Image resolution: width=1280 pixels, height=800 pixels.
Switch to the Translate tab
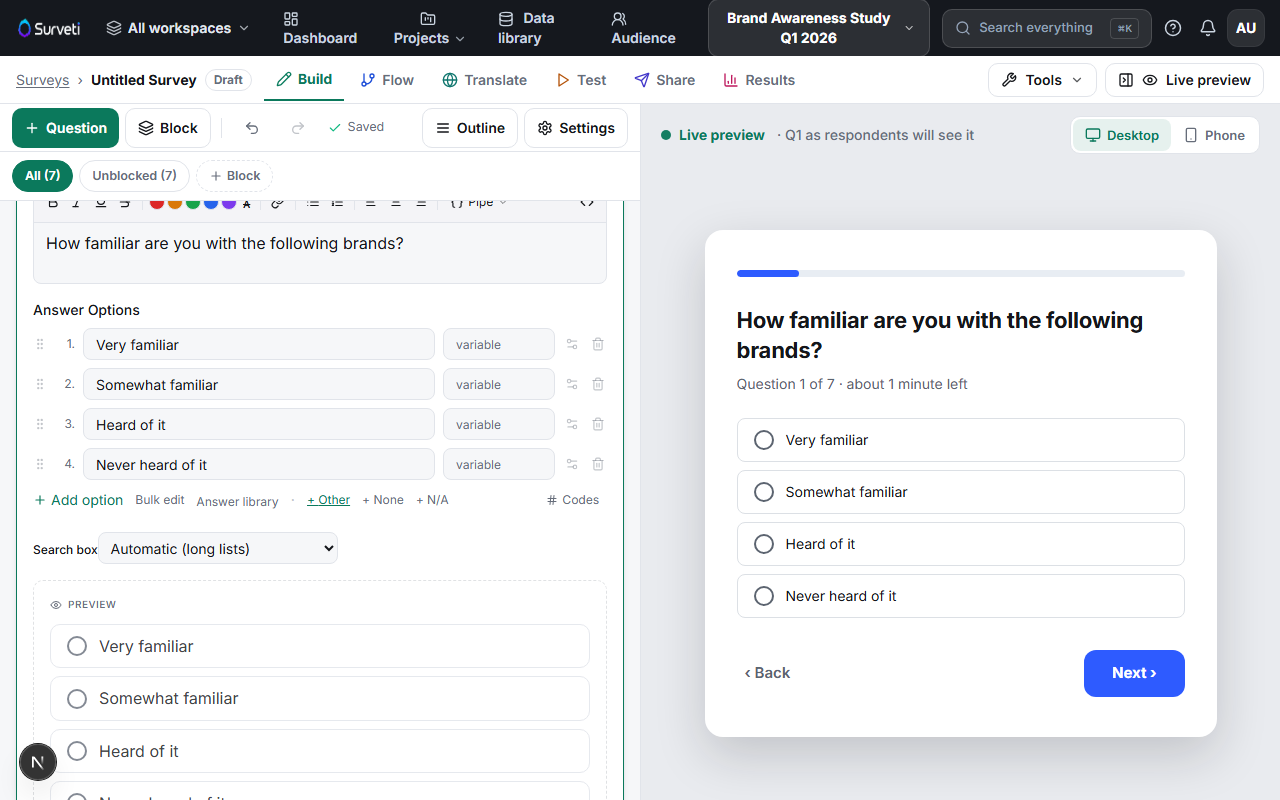485,80
